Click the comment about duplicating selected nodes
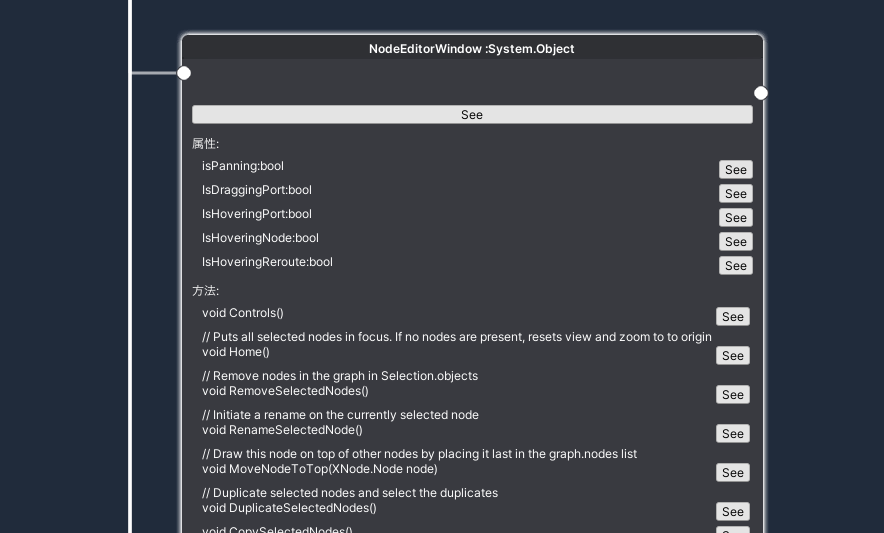This screenshot has width=884, height=533. click(350, 492)
